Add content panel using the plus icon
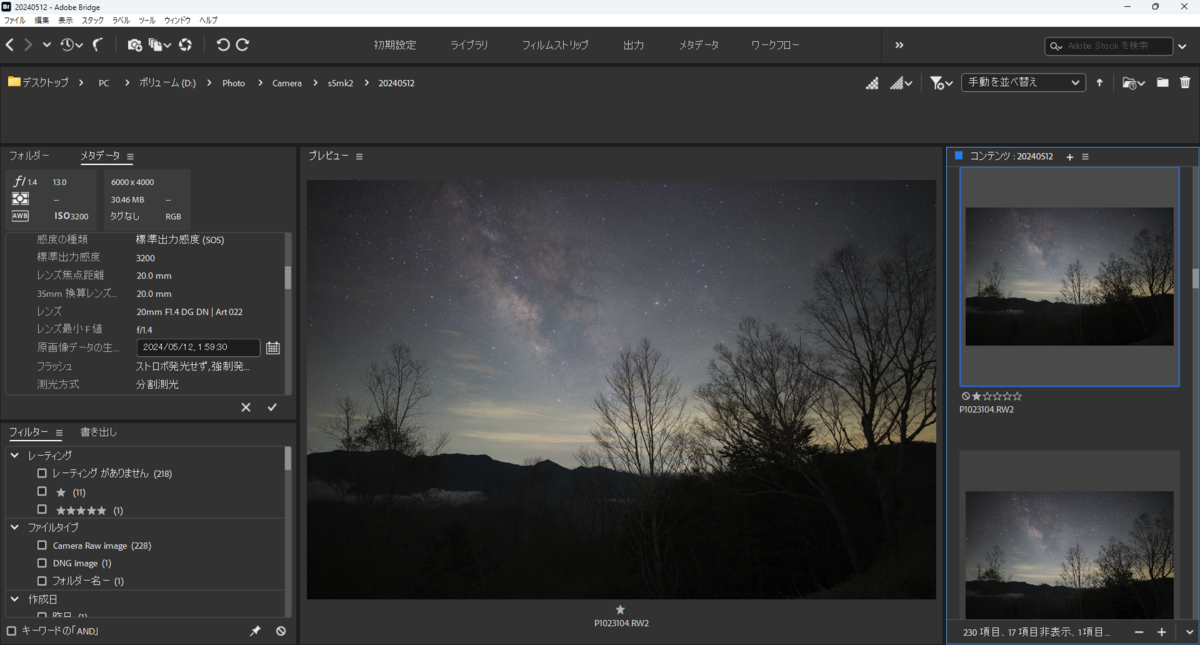 point(1069,157)
